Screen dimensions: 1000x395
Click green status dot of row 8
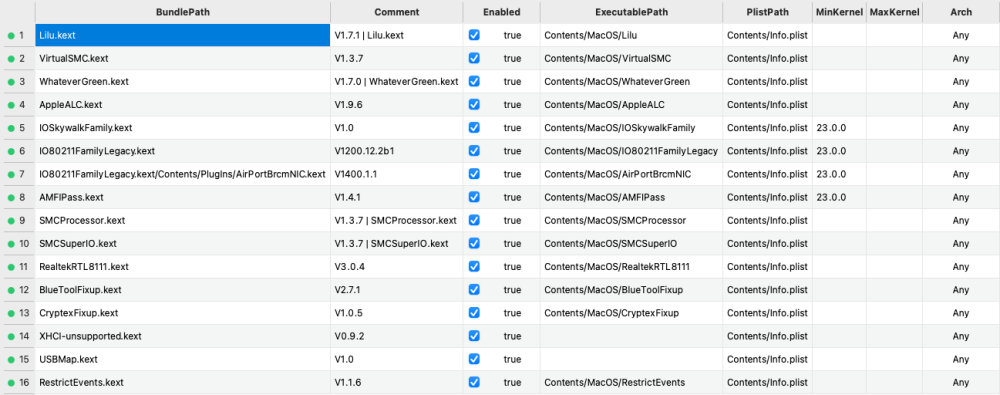(11, 198)
